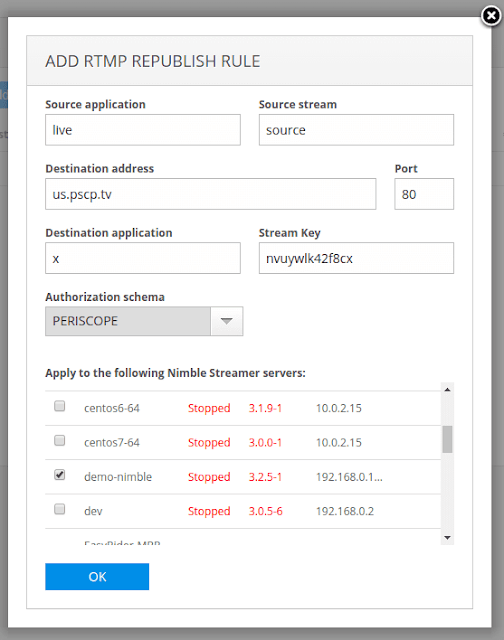Image resolution: width=504 pixels, height=640 pixels.
Task: Click Stopped status in dev row
Action: pos(209,511)
